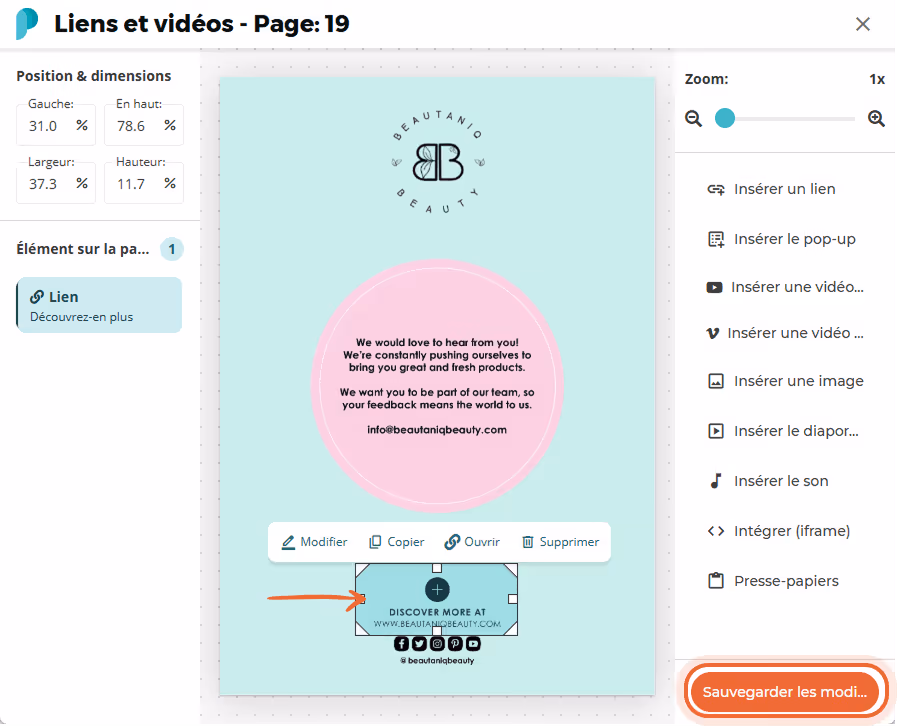Close the Liens et vidéos dialog
The width and height of the screenshot is (897, 726).
863,24
